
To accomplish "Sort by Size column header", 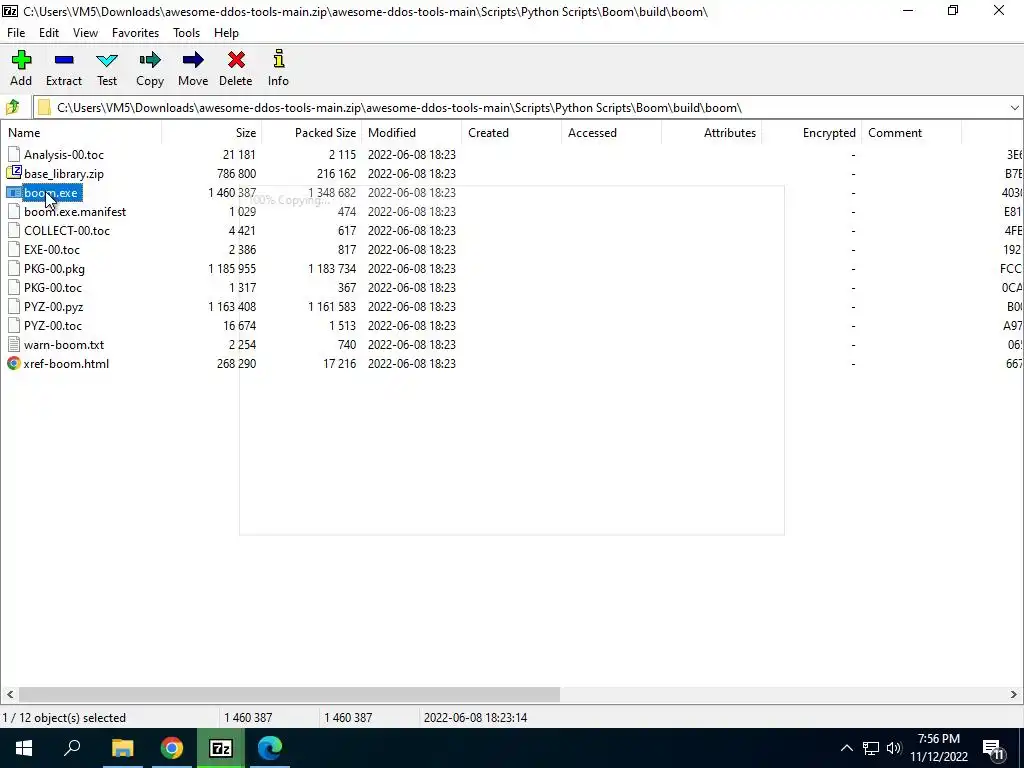I will pyautogui.click(x=212, y=133).
